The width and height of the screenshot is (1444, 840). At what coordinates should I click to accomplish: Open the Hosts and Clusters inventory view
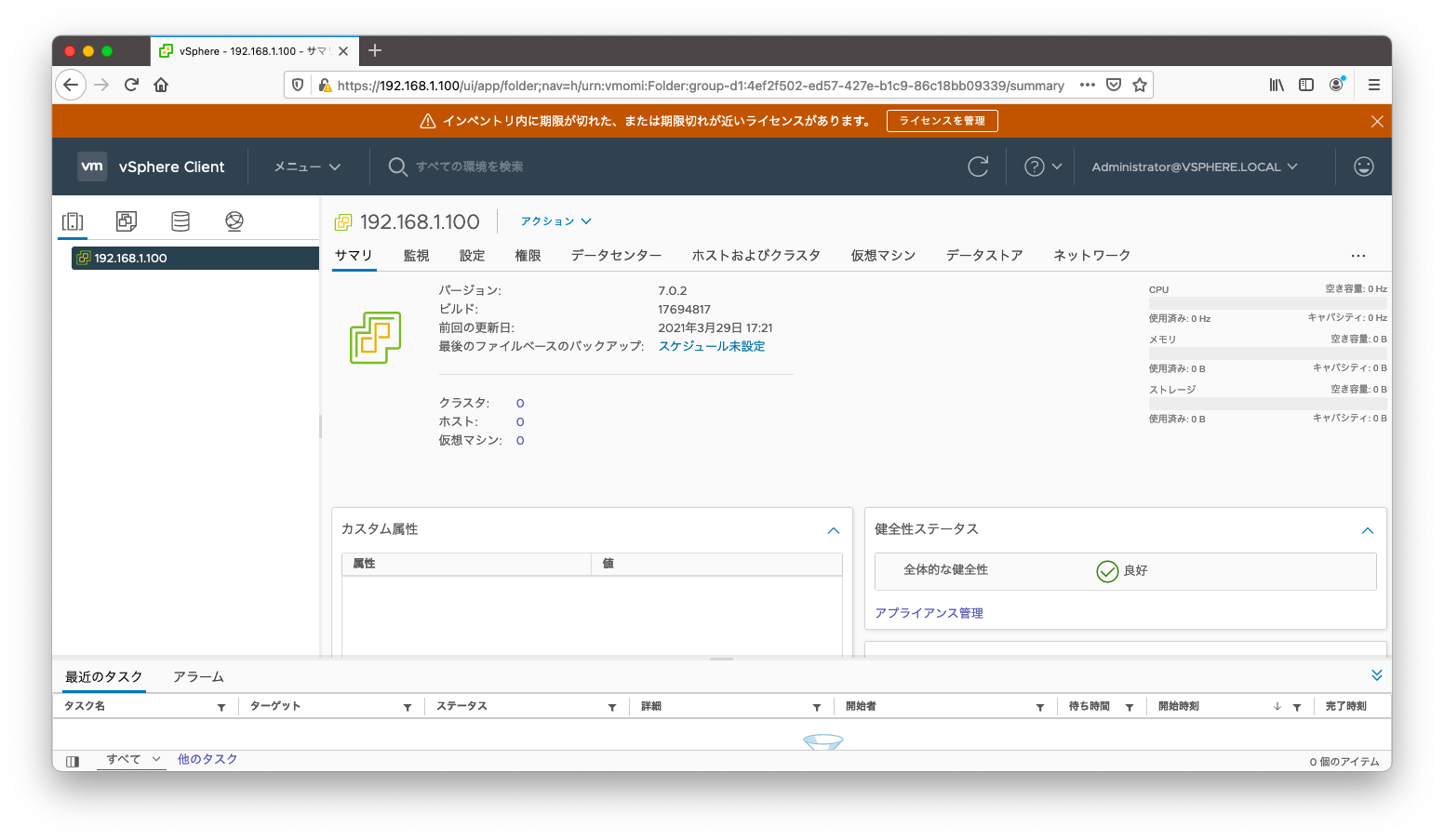(73, 221)
